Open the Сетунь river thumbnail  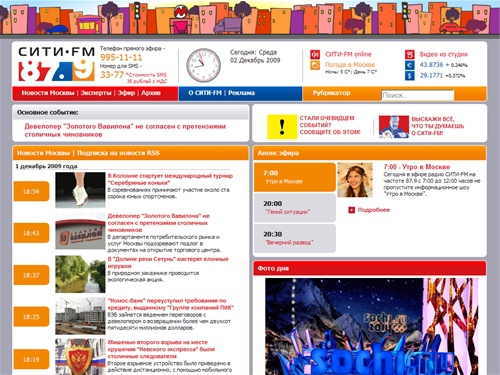tap(80, 274)
